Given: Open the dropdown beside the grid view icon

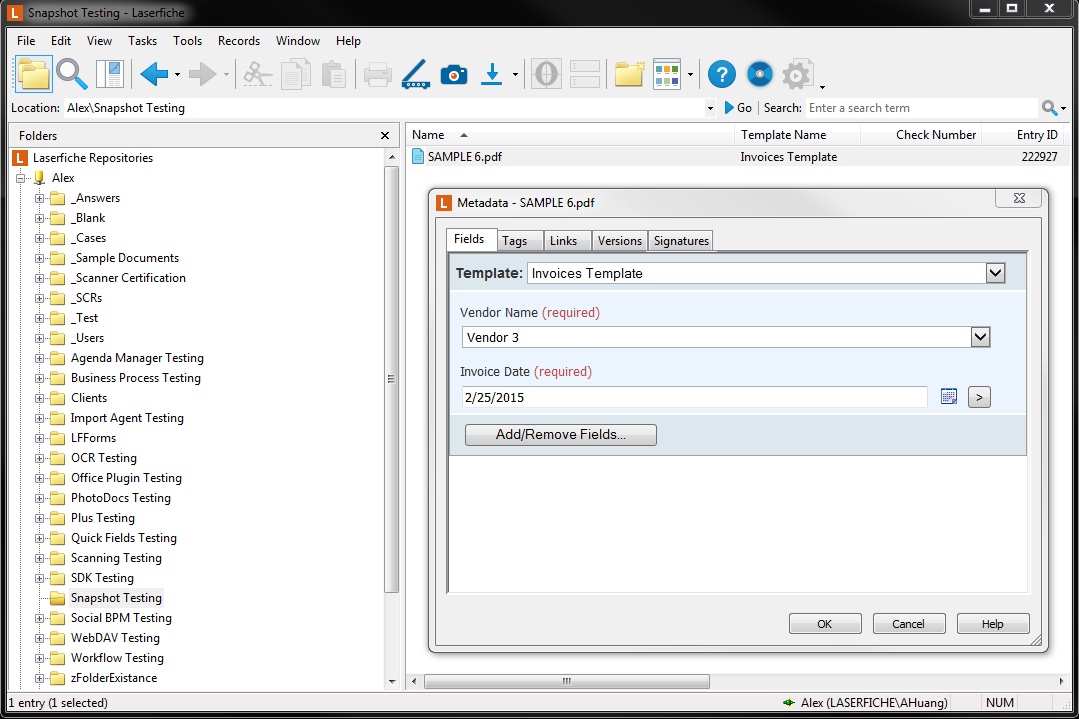Looking at the screenshot, I should tap(690, 74).
